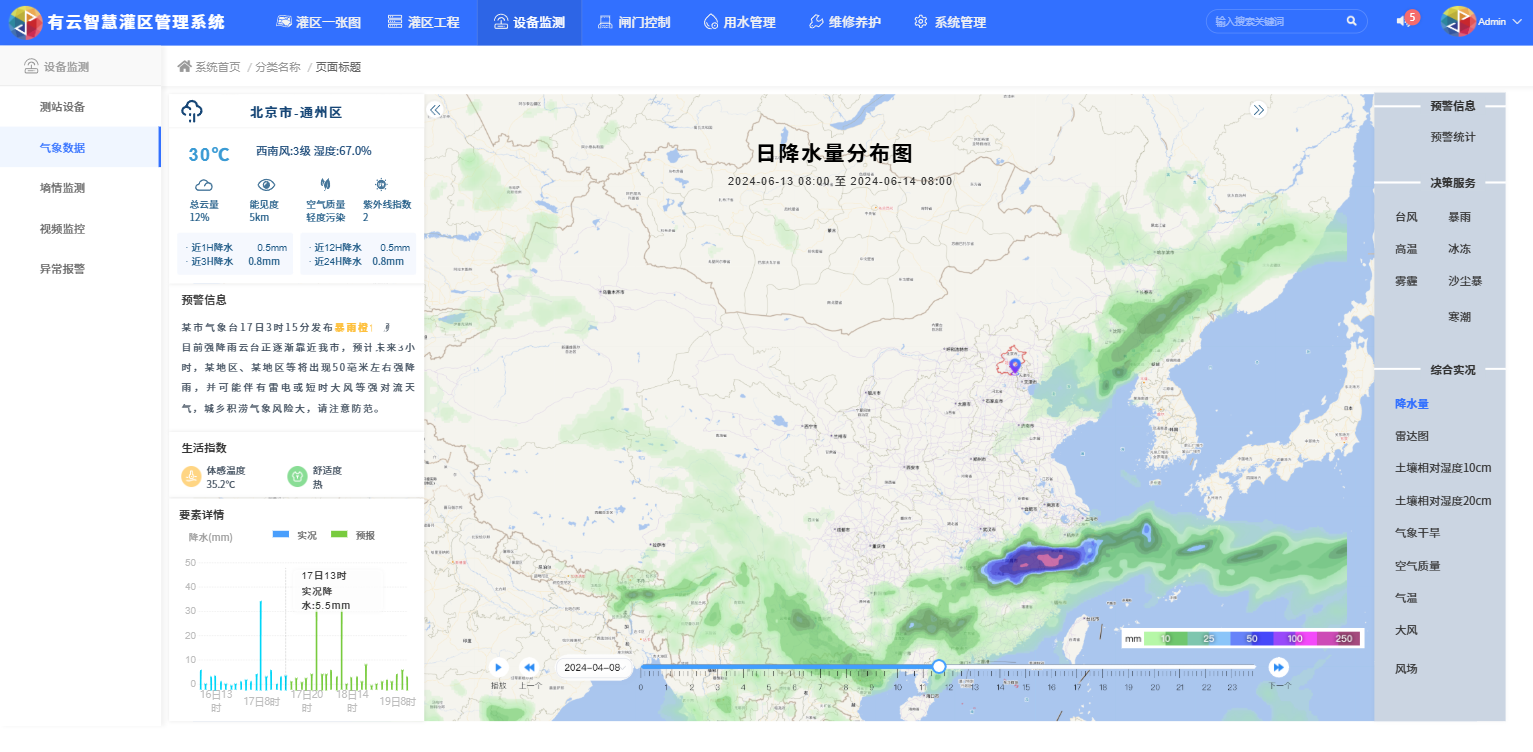
Task: Click the fast-forward next icon
Action: coord(1278,667)
